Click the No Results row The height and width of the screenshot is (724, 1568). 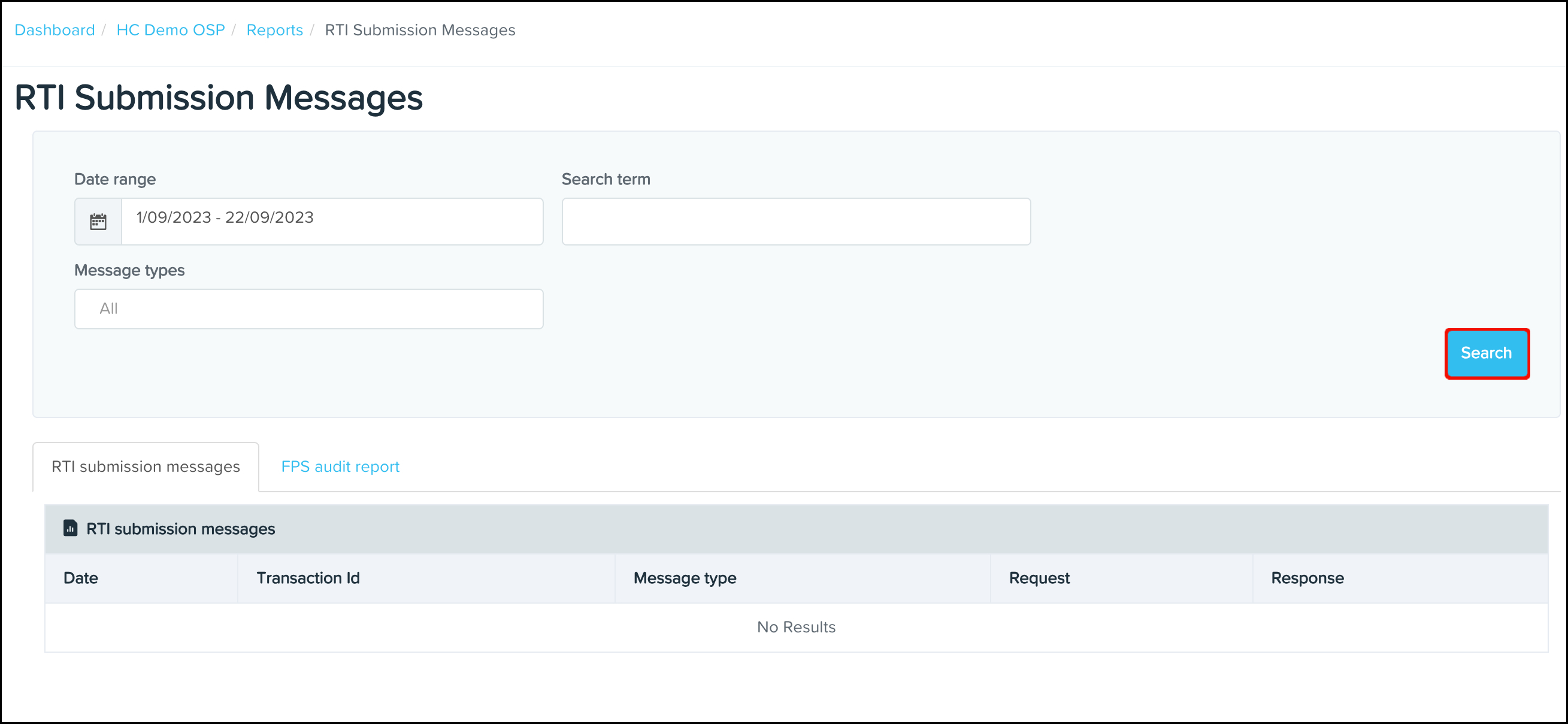point(795,626)
